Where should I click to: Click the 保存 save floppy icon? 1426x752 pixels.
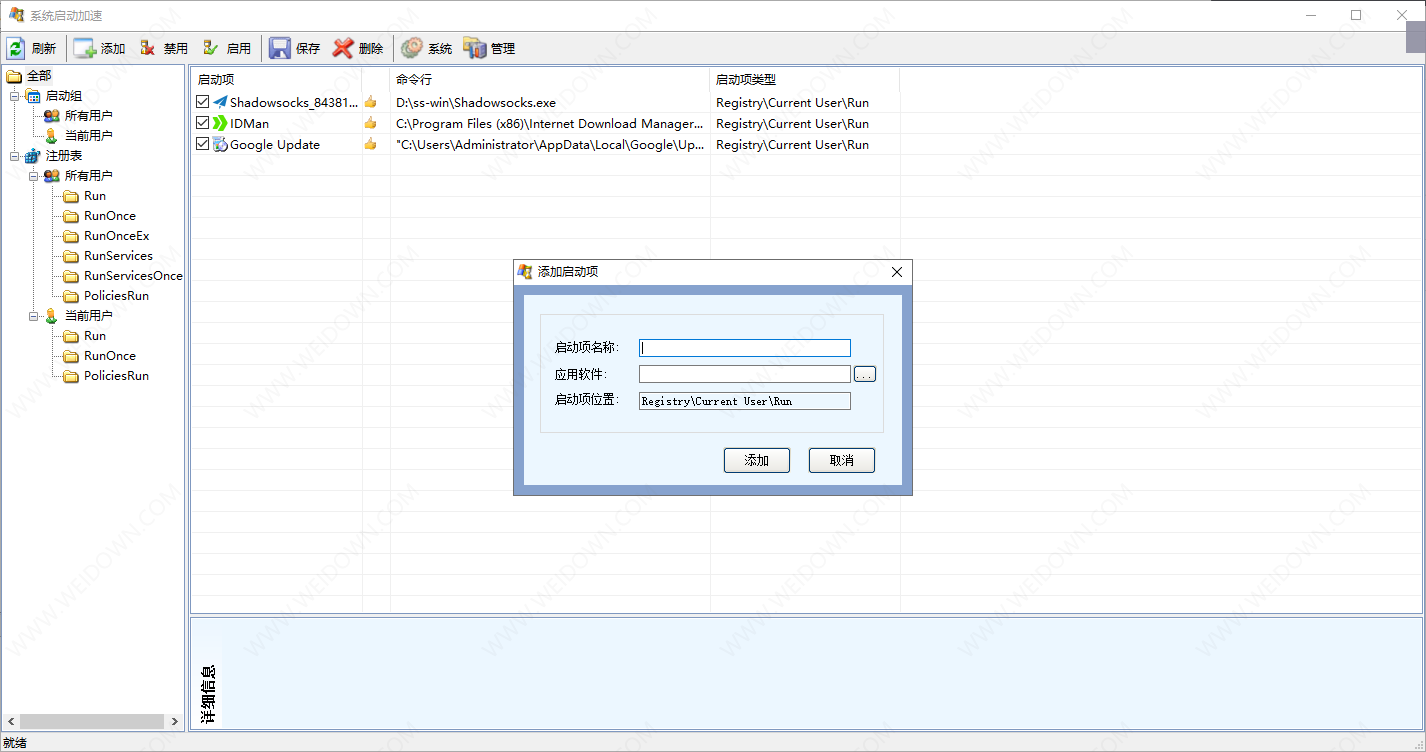280,48
